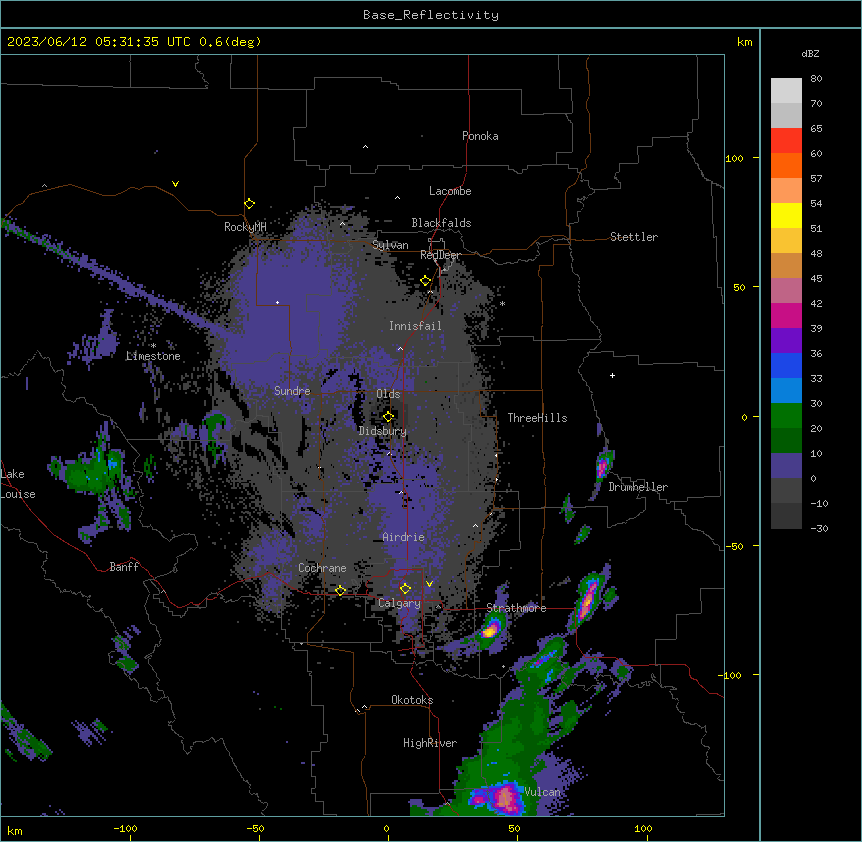Click the yellow diamond marker below RedDeer
This screenshot has height=842, width=862.
tap(425, 281)
